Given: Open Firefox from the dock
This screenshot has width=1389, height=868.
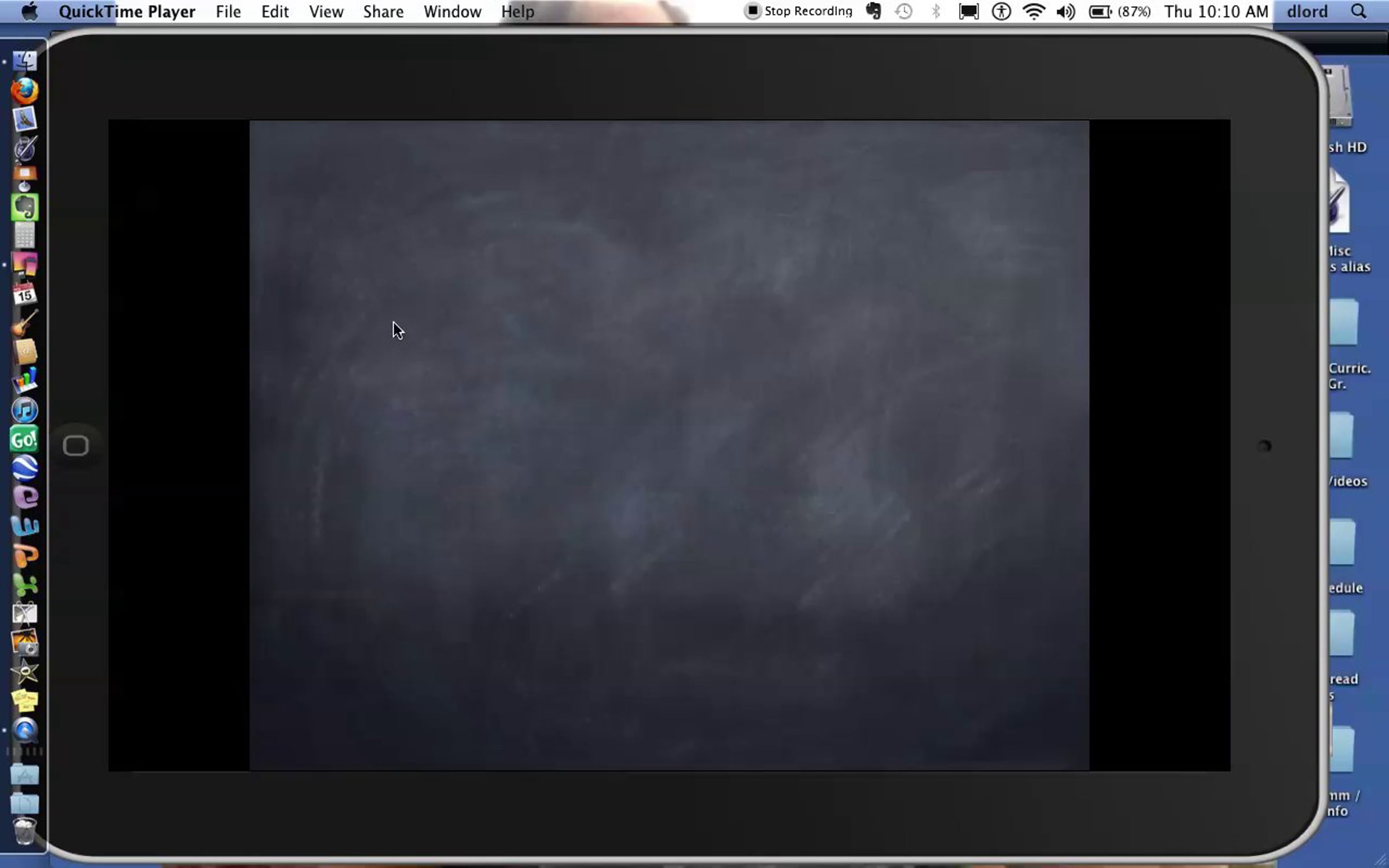Looking at the screenshot, I should click(25, 91).
